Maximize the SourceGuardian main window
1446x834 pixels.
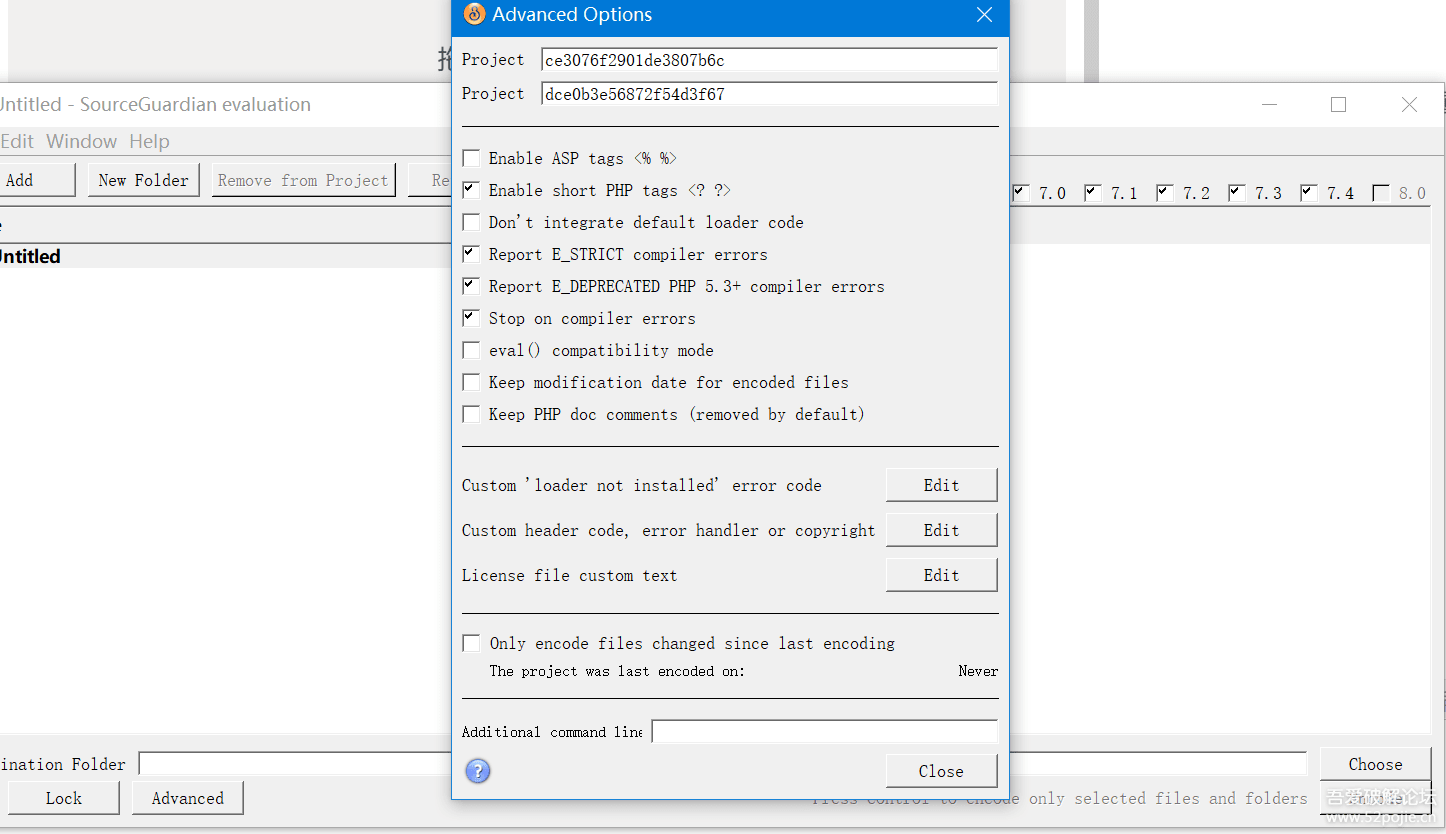(x=1338, y=104)
